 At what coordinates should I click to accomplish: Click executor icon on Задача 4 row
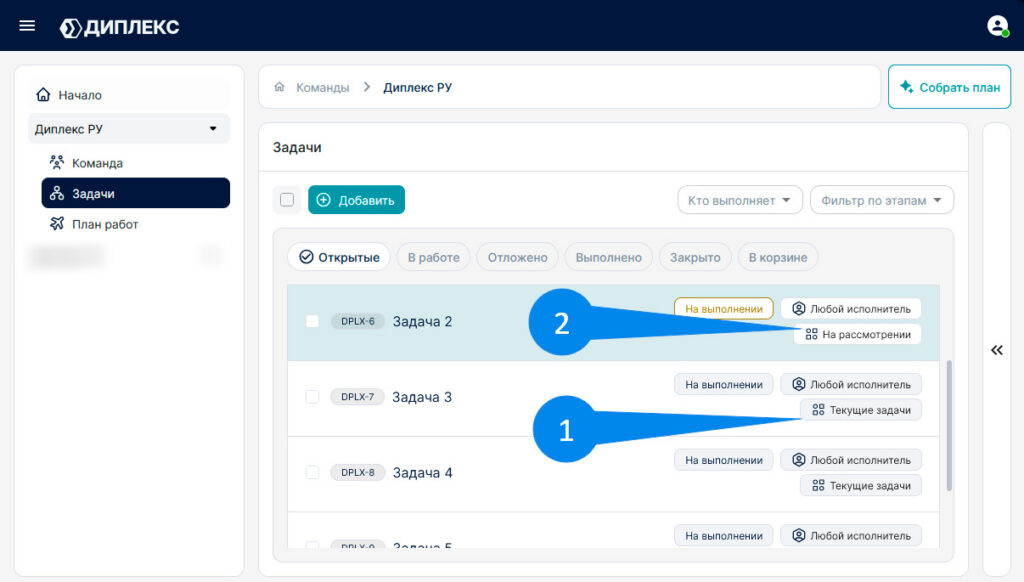coord(799,460)
